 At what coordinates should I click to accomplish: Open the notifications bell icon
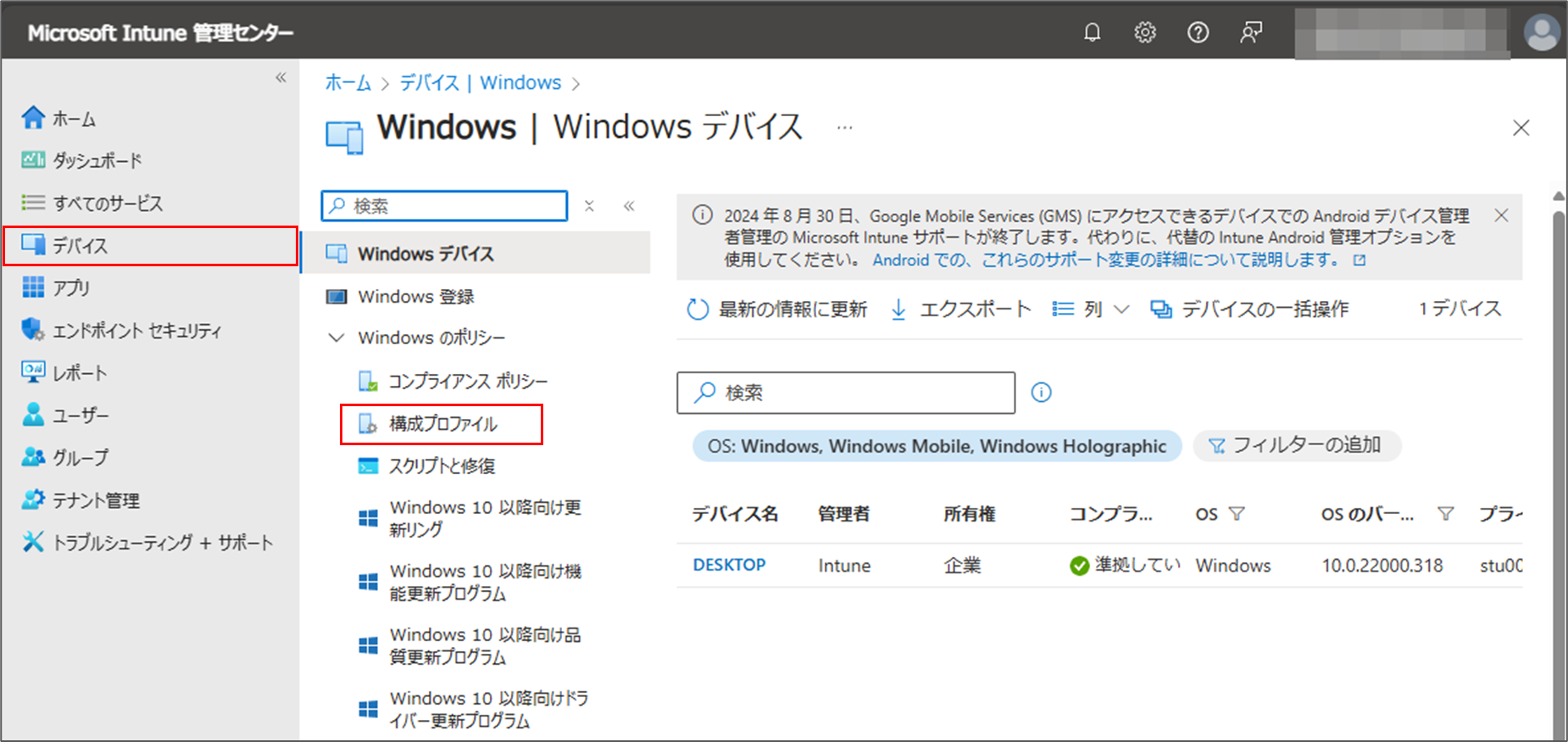tap(1093, 33)
